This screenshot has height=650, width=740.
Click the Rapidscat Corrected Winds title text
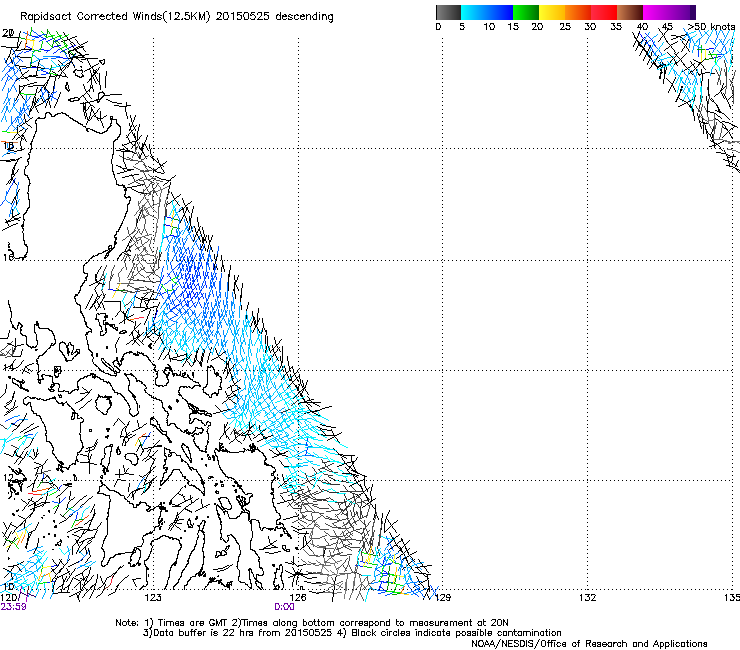pos(177,17)
